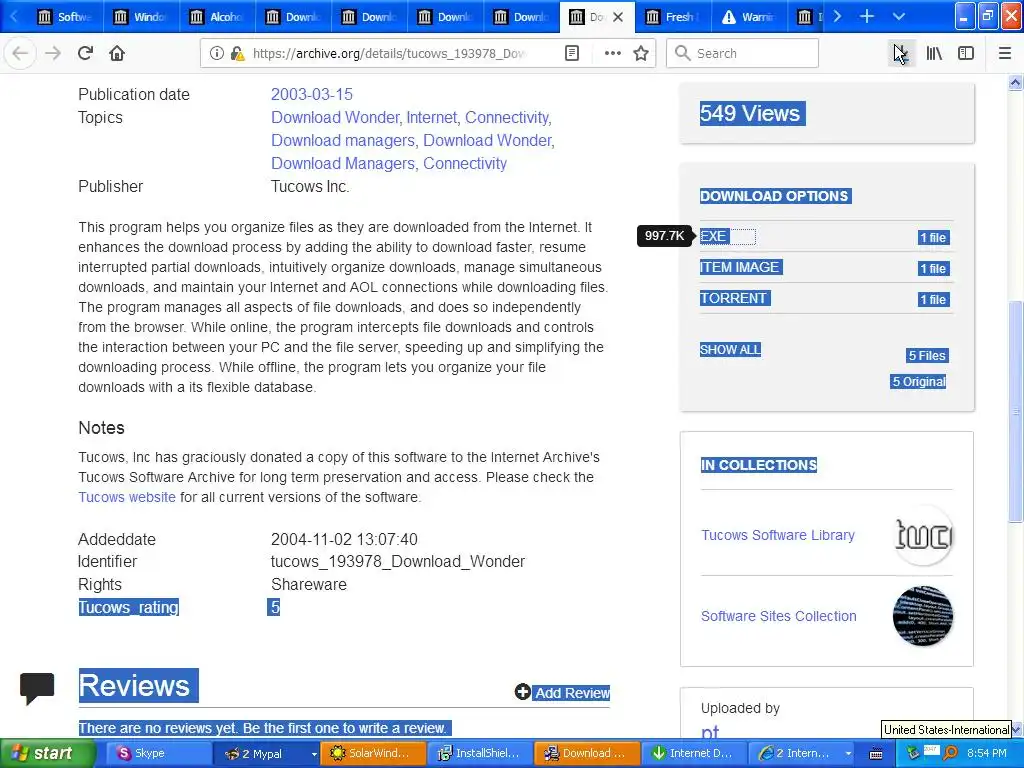
Task: Click the Add Review link
Action: [x=571, y=693]
